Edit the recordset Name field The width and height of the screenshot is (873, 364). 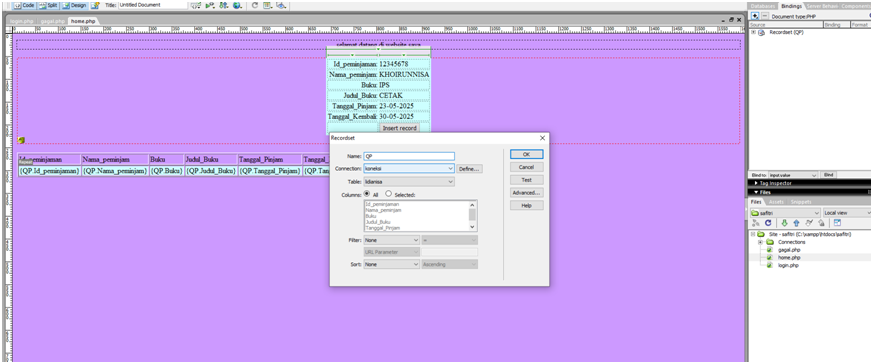pyautogui.click(x=409, y=156)
